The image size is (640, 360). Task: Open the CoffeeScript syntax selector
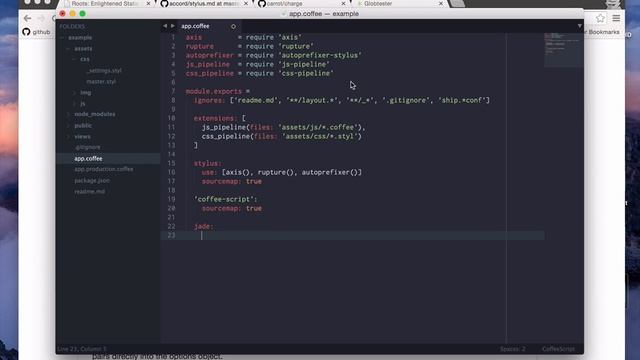[558, 349]
